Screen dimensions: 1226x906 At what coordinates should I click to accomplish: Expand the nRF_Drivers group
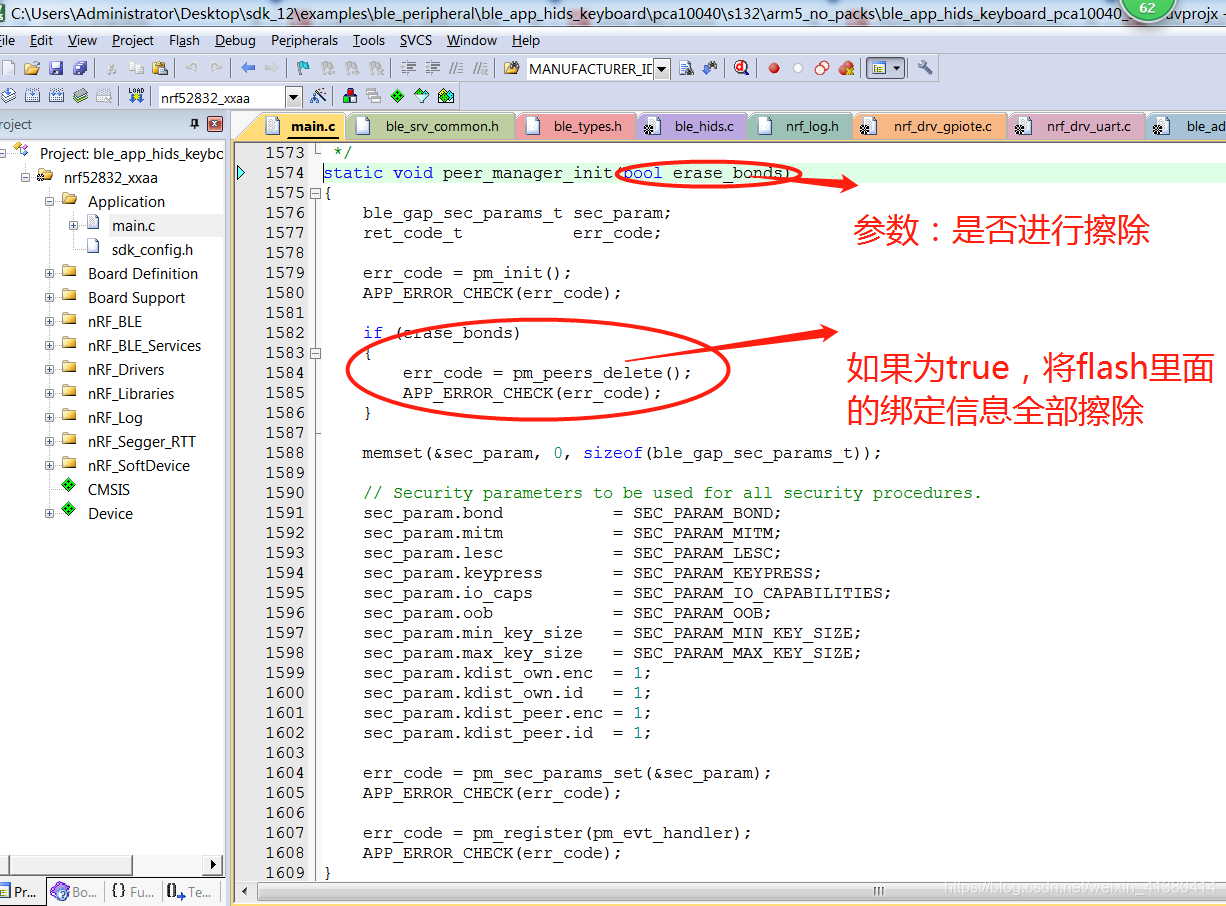pyautogui.click(x=50, y=369)
